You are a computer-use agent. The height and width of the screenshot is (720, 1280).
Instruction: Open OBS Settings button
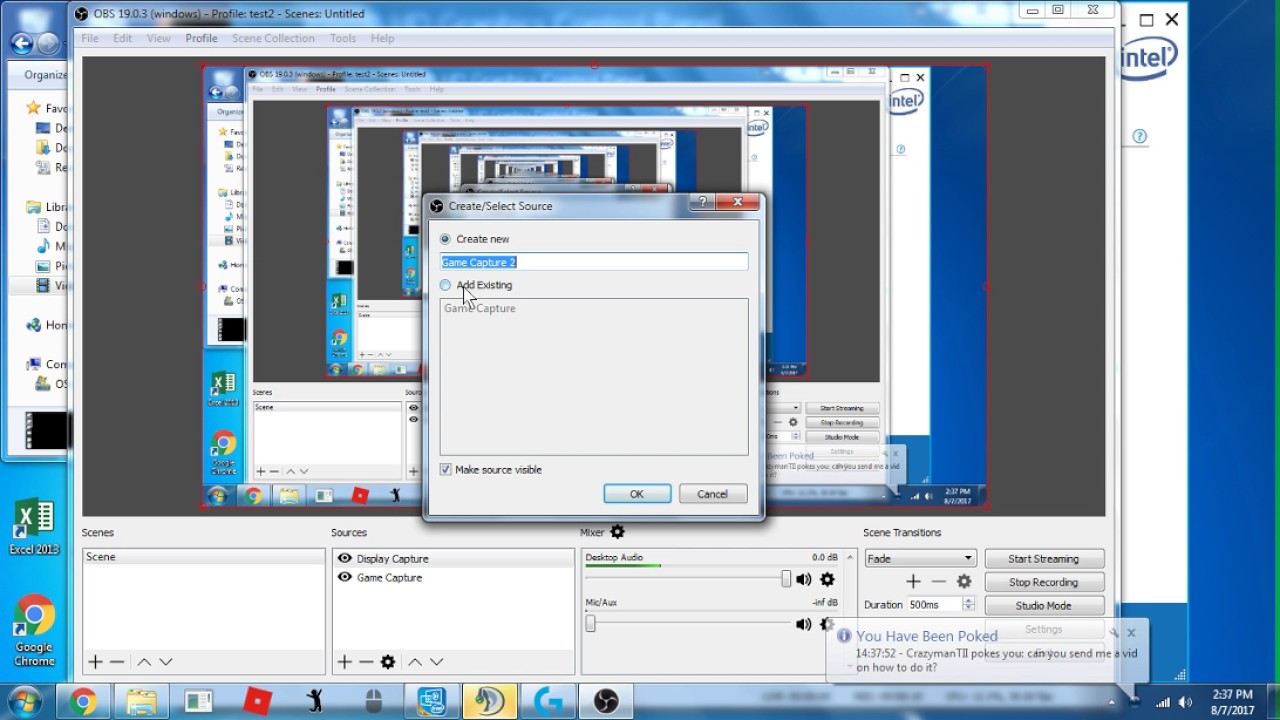(1044, 629)
